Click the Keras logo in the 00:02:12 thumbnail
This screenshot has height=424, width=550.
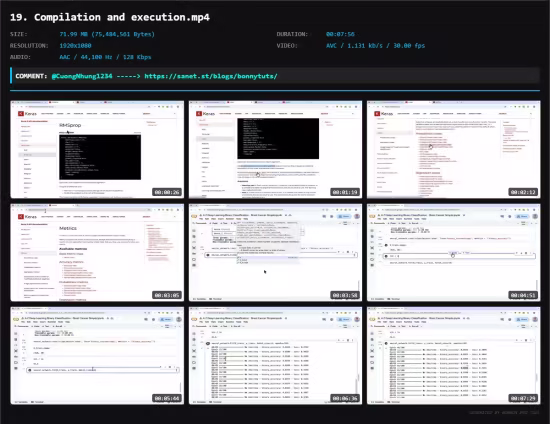point(384,114)
